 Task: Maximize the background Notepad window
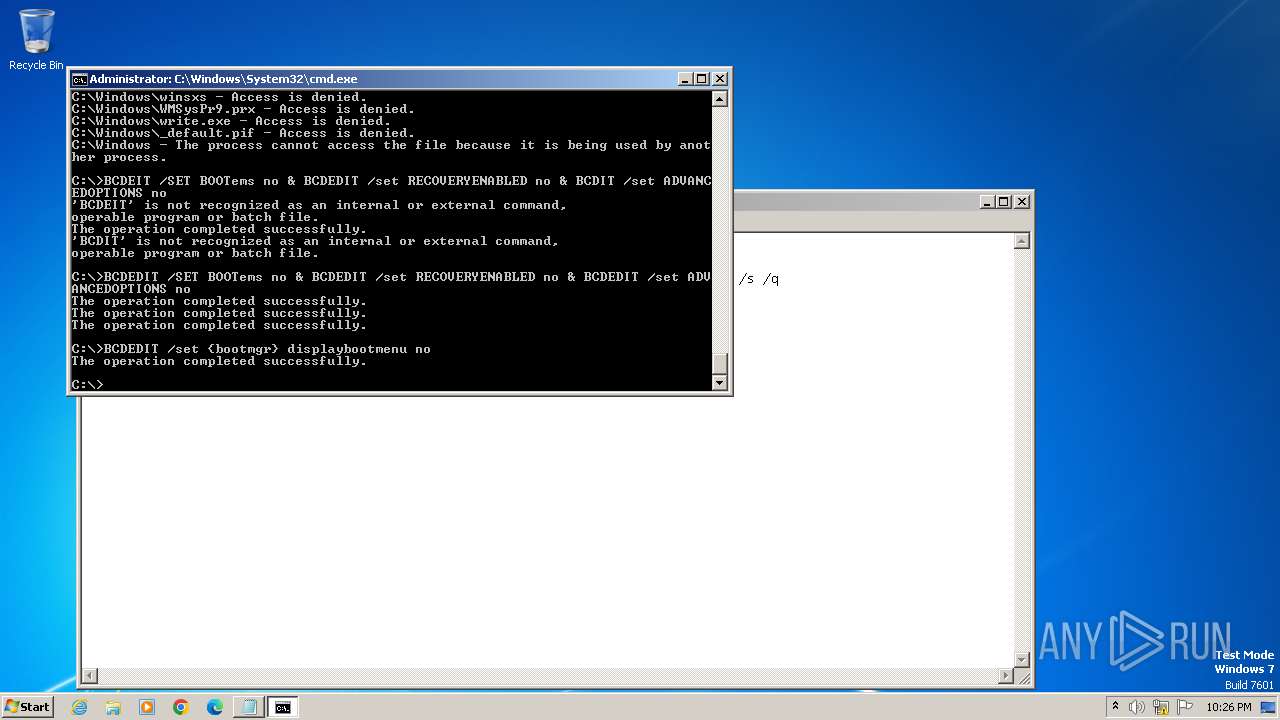pyautogui.click(x=1004, y=201)
